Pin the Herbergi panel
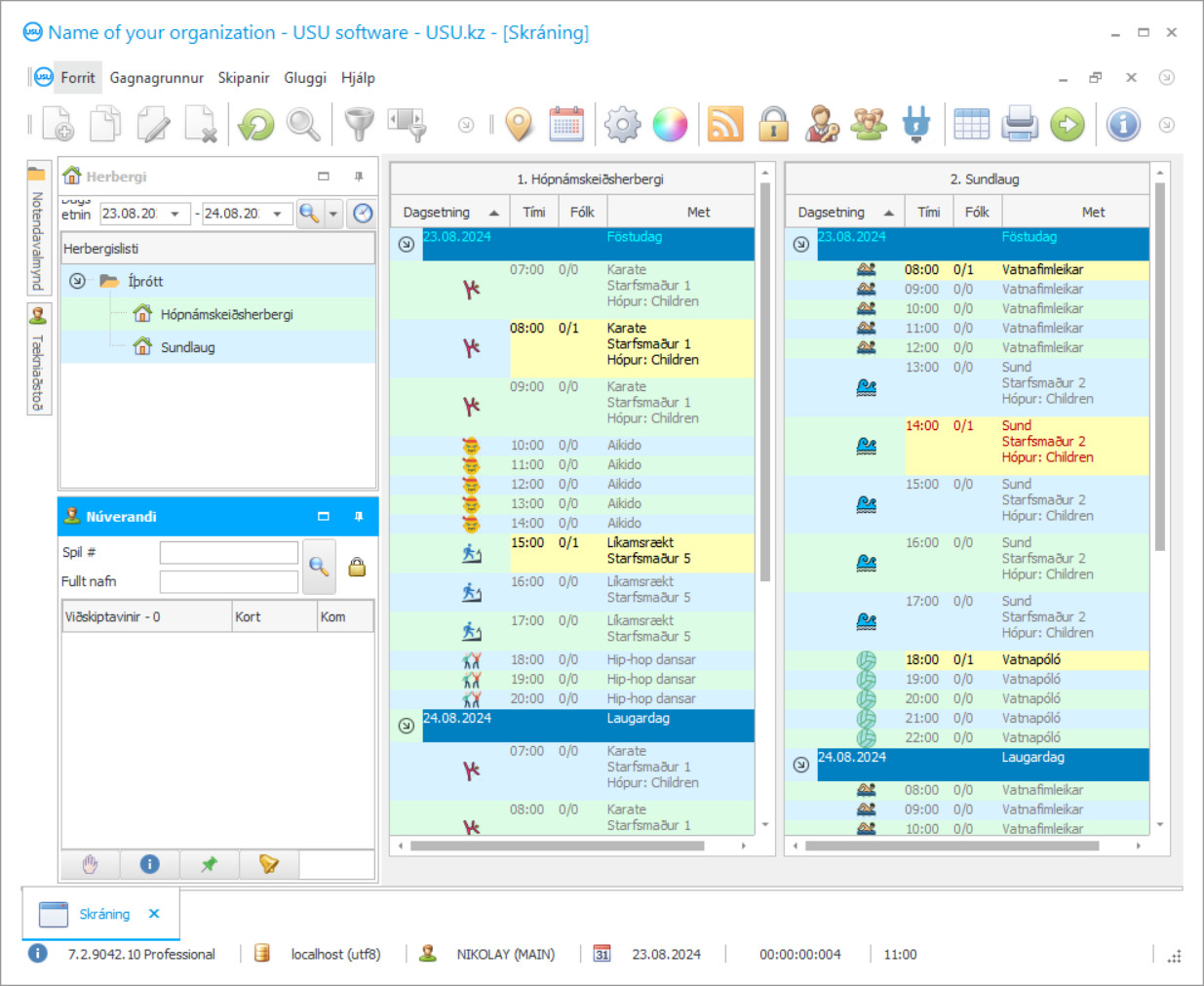The height and width of the screenshot is (986, 1204). click(358, 177)
